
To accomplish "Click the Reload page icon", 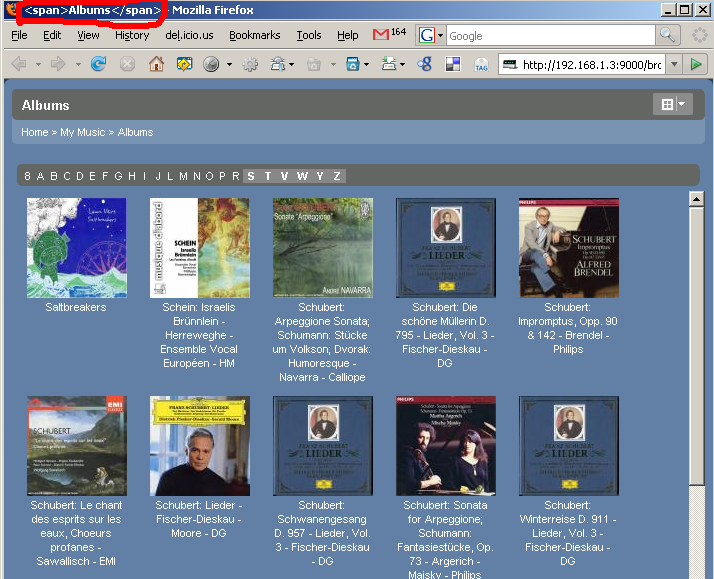I will (98, 64).
